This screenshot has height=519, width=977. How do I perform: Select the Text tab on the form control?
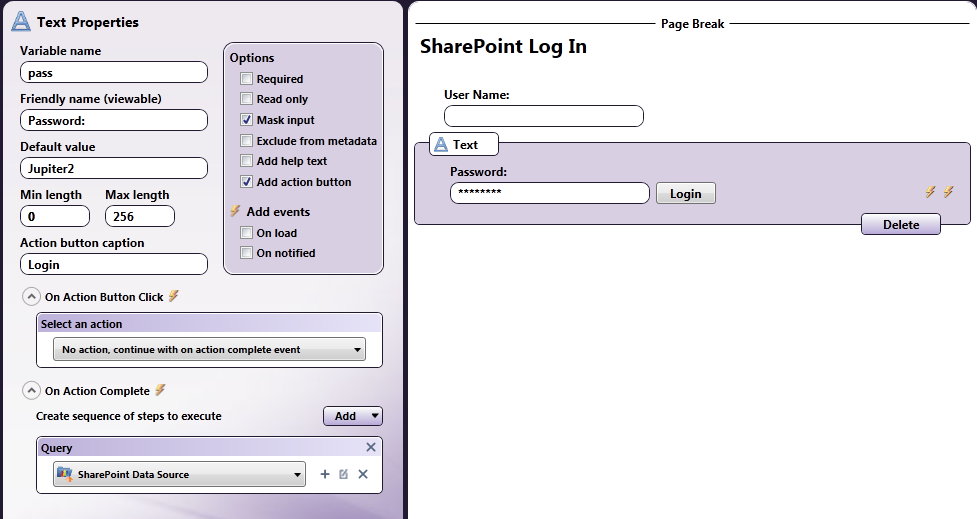point(464,145)
